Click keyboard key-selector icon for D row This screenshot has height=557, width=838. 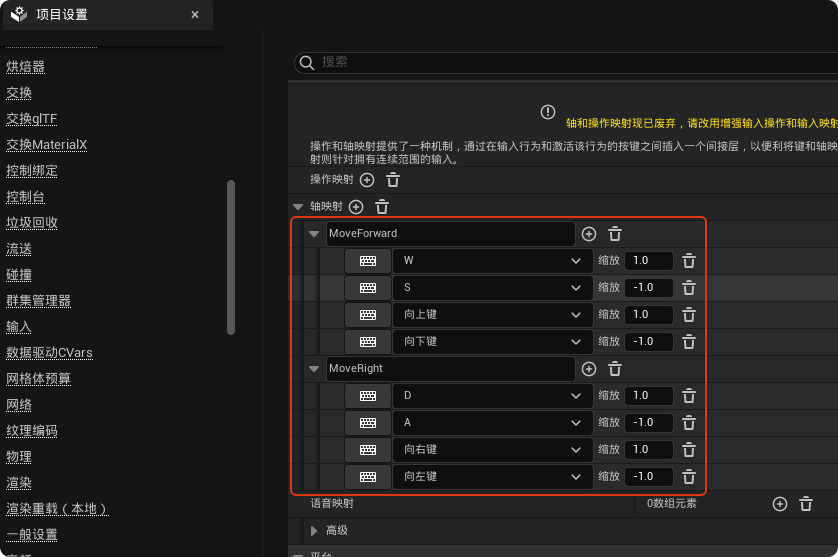click(x=368, y=396)
